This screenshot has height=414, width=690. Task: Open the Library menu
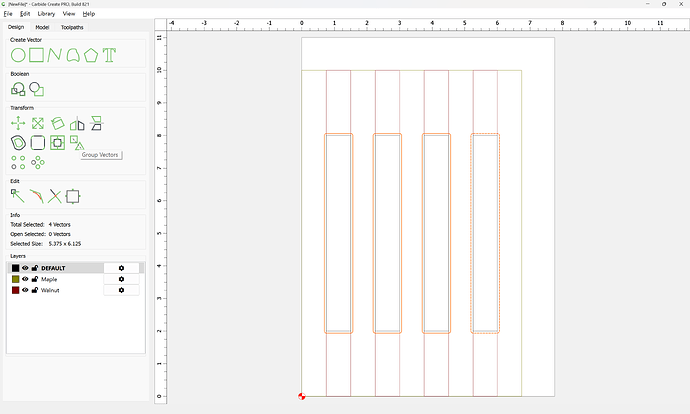click(46, 14)
